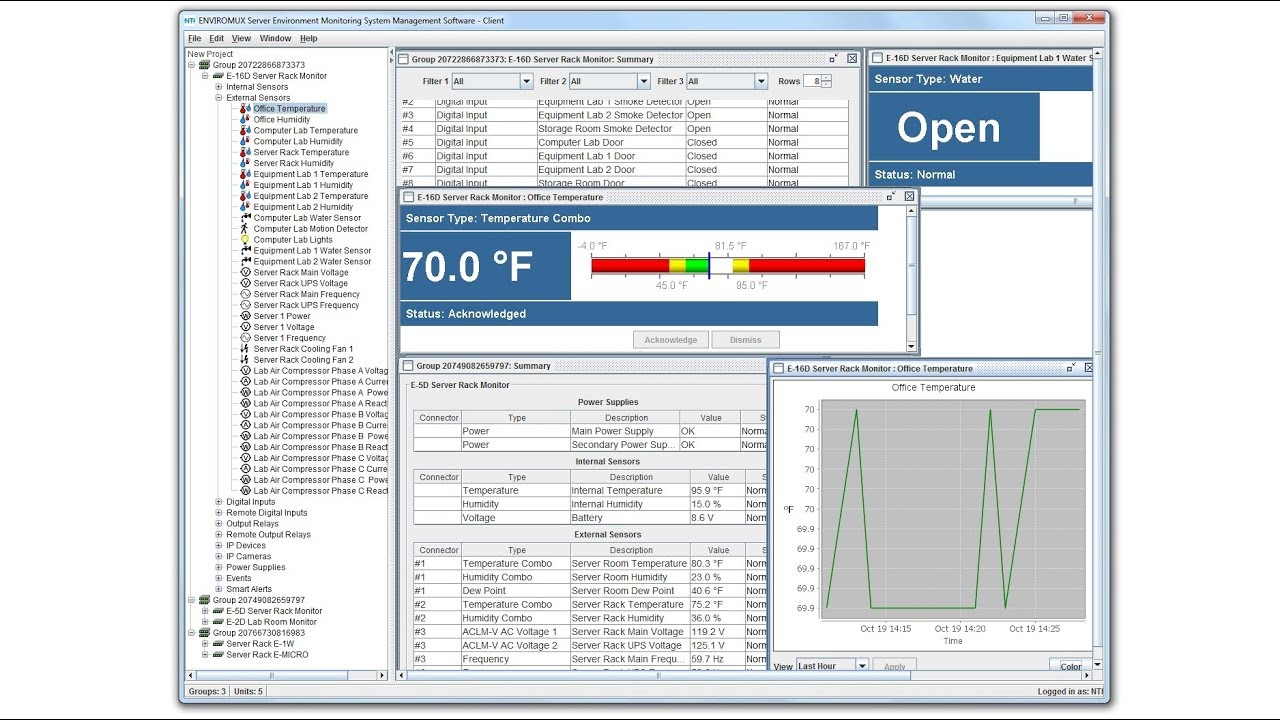Viewport: 1280px width, 720px height.
Task: Click the Rows number input field
Action: [814, 82]
